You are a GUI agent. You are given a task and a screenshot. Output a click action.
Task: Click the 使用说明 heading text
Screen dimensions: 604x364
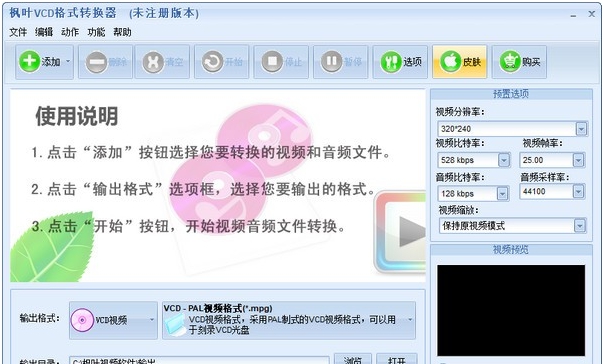click(77, 116)
